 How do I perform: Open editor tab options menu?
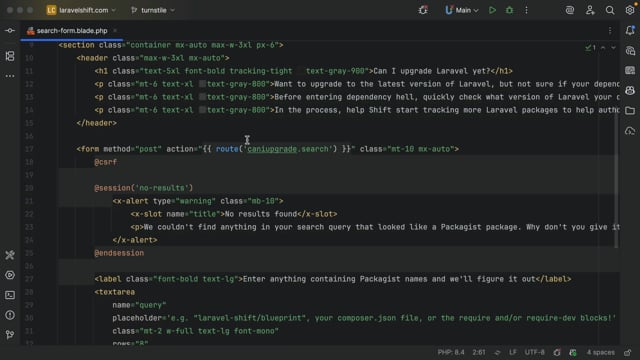click(610, 31)
